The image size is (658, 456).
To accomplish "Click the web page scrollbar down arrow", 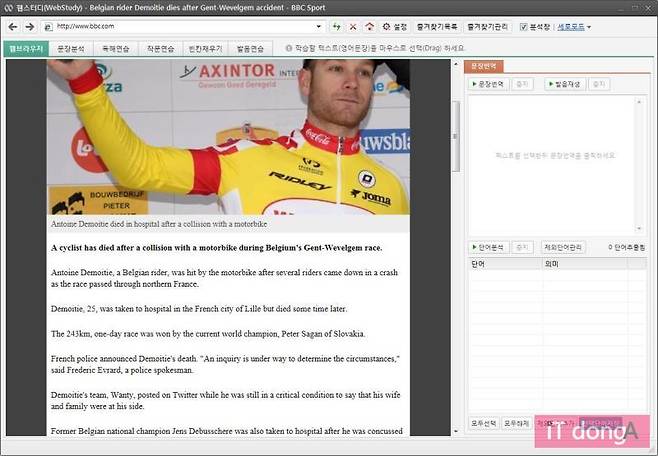I will 456,431.
